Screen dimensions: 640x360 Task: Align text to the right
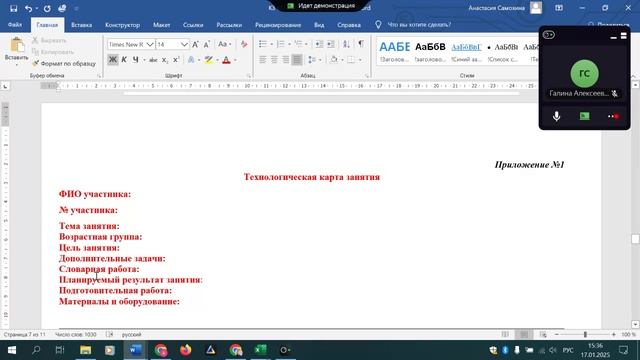point(286,60)
